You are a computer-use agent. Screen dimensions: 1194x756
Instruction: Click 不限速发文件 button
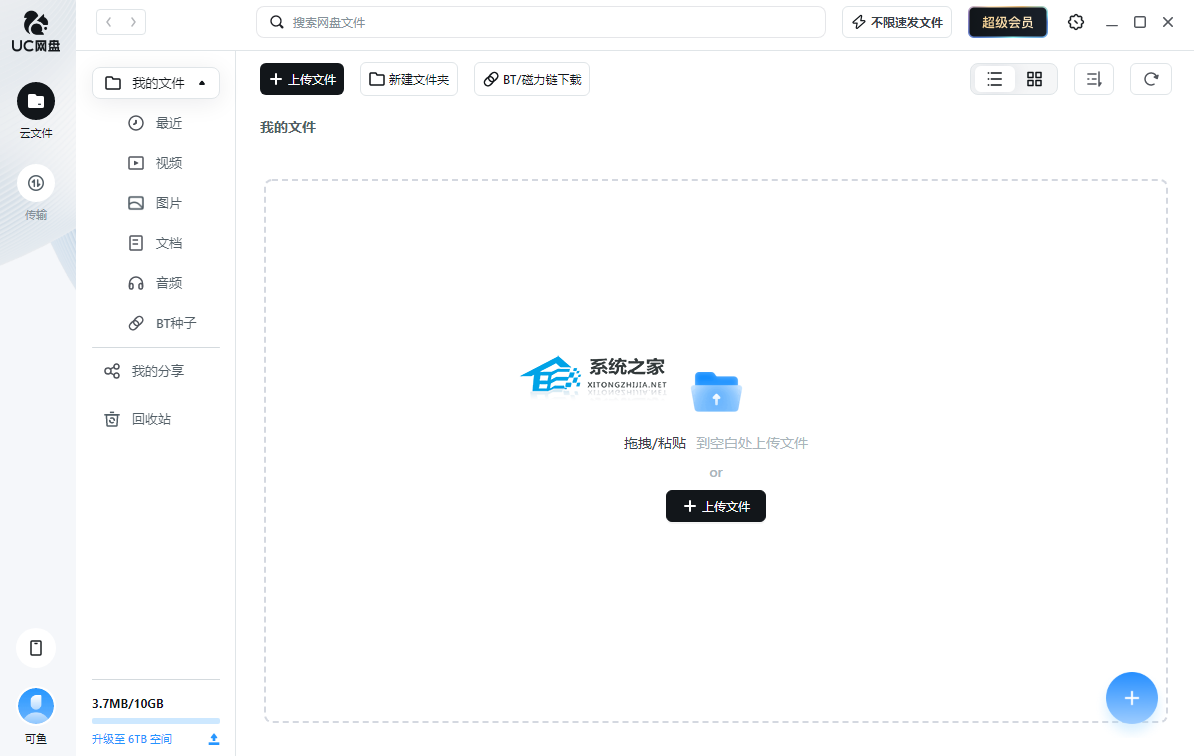pyautogui.click(x=897, y=22)
